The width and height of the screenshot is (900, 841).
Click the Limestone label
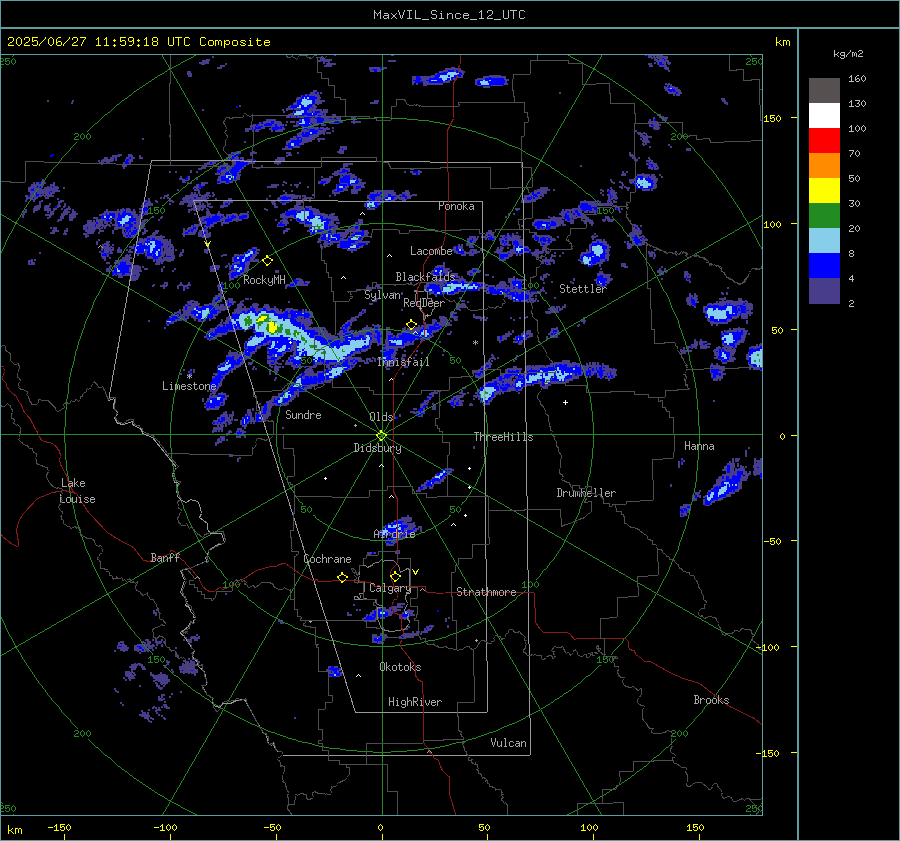pos(189,386)
